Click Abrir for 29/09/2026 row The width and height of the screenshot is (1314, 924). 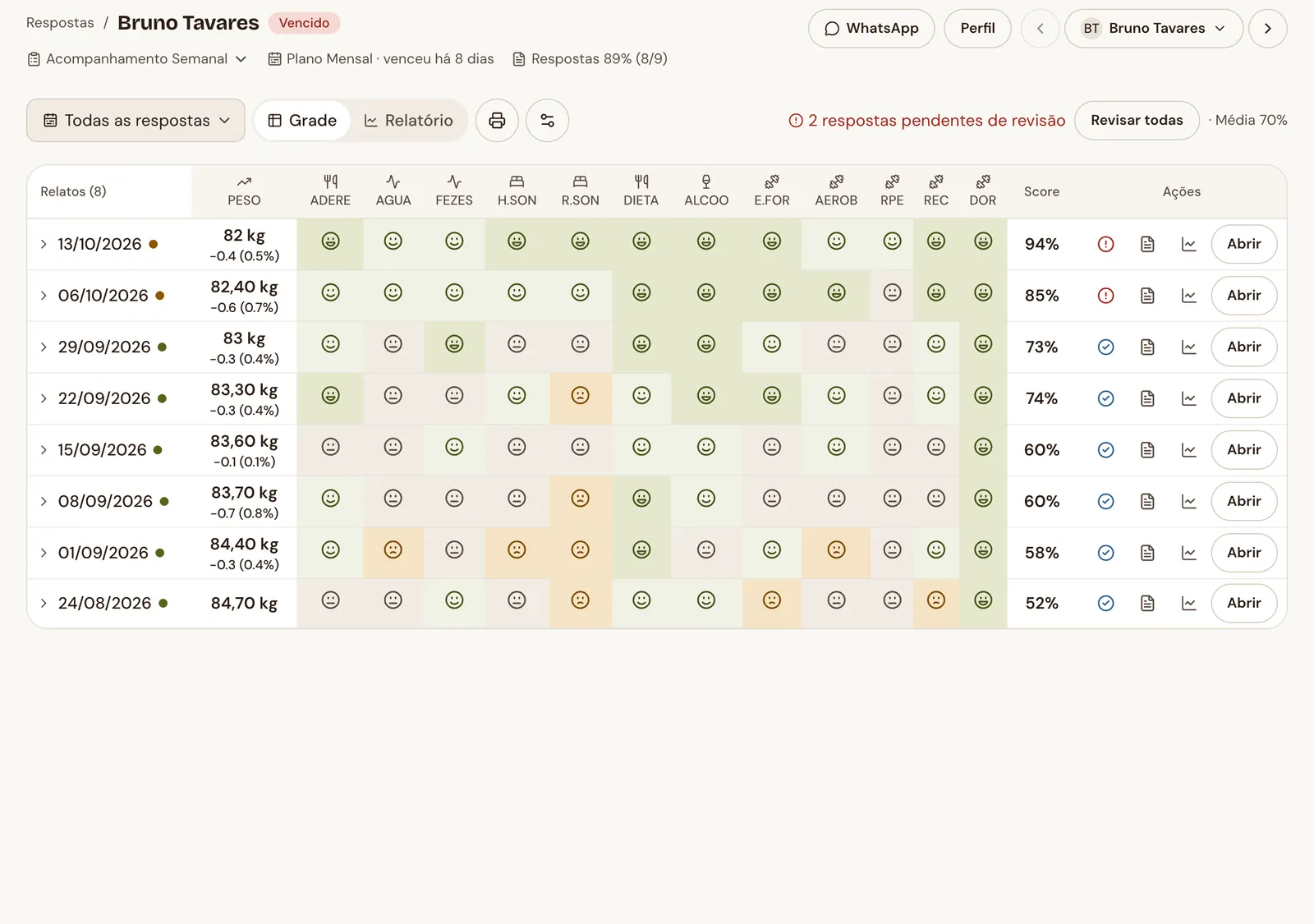point(1243,347)
